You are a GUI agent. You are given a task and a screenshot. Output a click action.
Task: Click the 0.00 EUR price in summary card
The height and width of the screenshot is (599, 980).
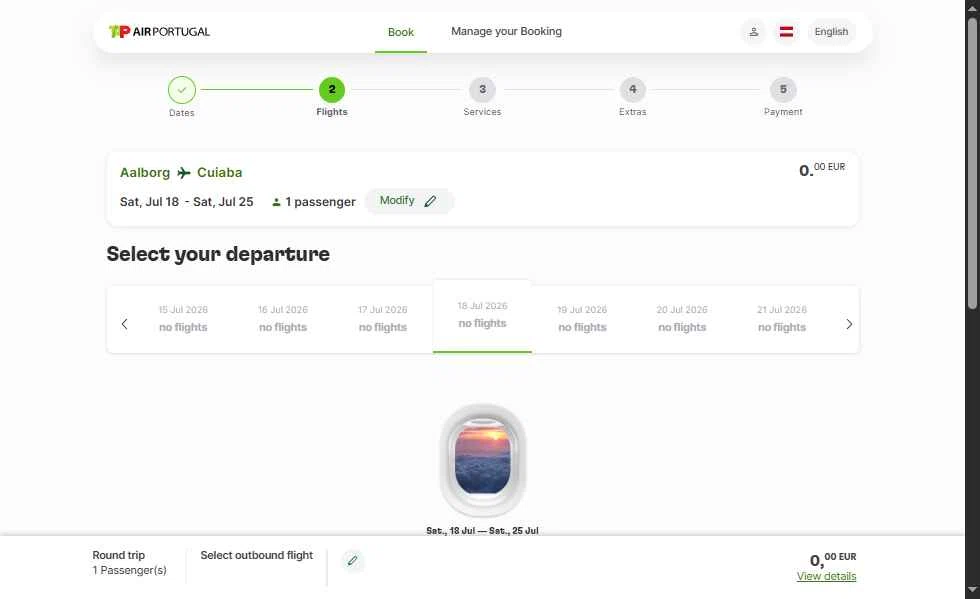[x=822, y=169]
